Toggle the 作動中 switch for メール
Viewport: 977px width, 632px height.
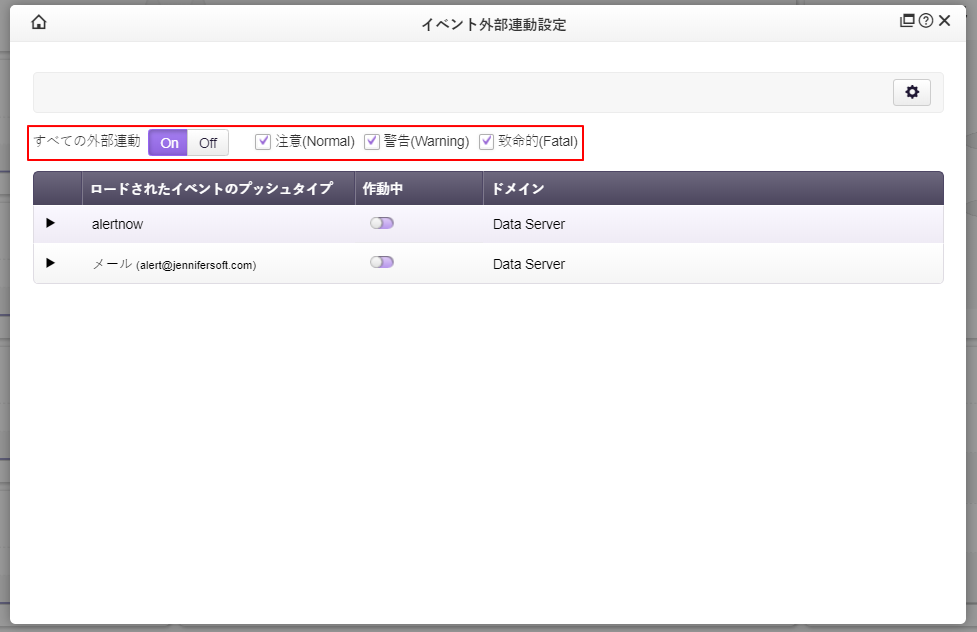382,263
